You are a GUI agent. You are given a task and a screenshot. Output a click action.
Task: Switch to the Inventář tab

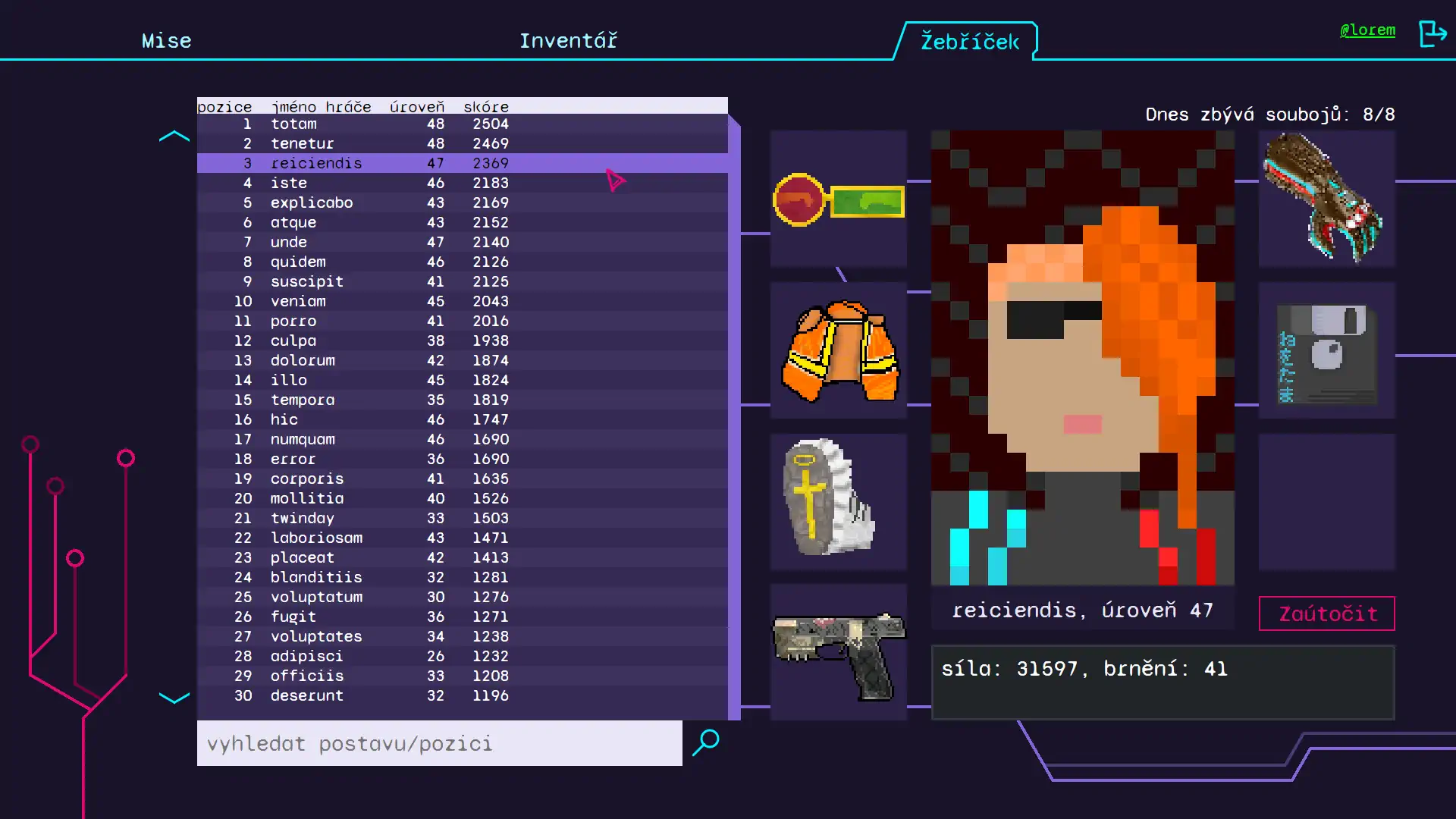[x=568, y=40]
